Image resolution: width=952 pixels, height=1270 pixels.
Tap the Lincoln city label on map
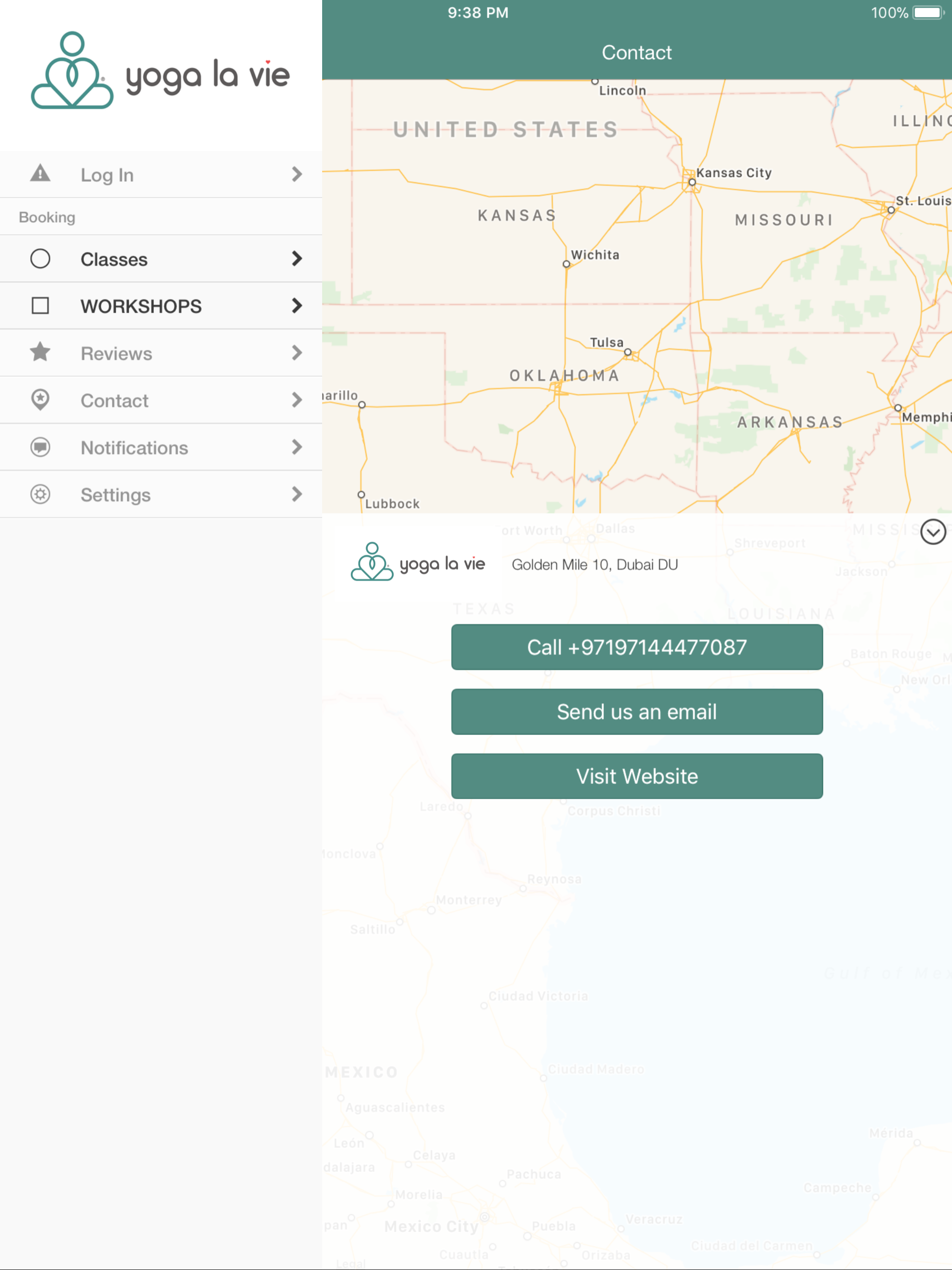622,91
